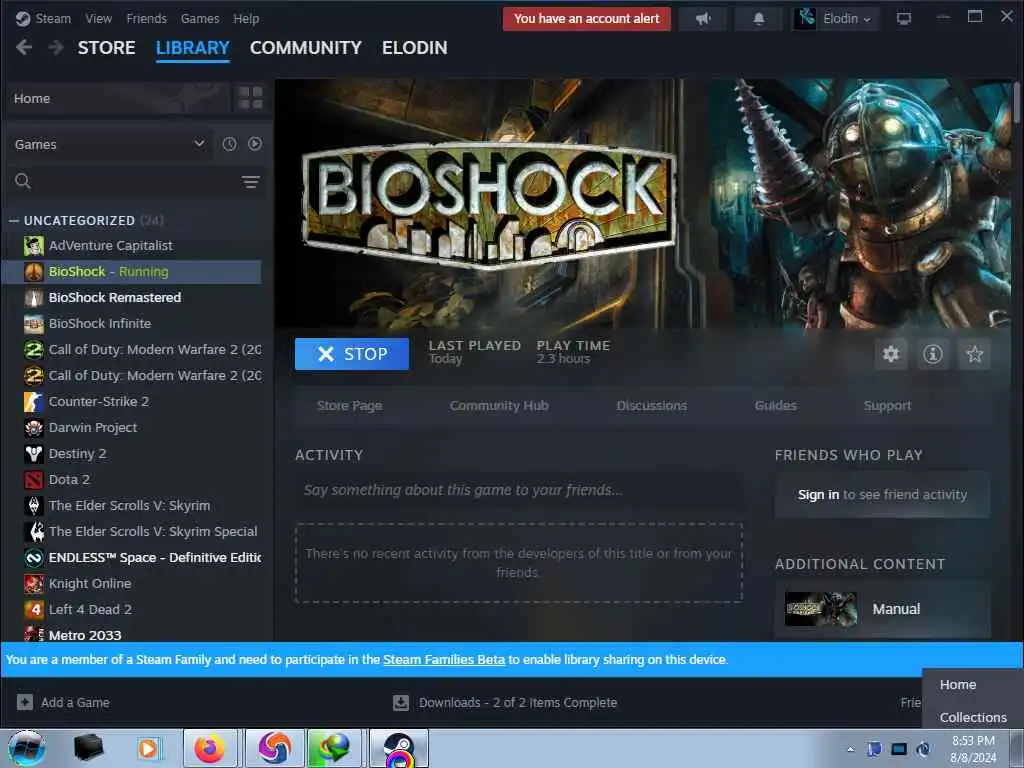The height and width of the screenshot is (768, 1024).
Task: Click the Left 4 Dead 2 icon
Action: coord(33,610)
